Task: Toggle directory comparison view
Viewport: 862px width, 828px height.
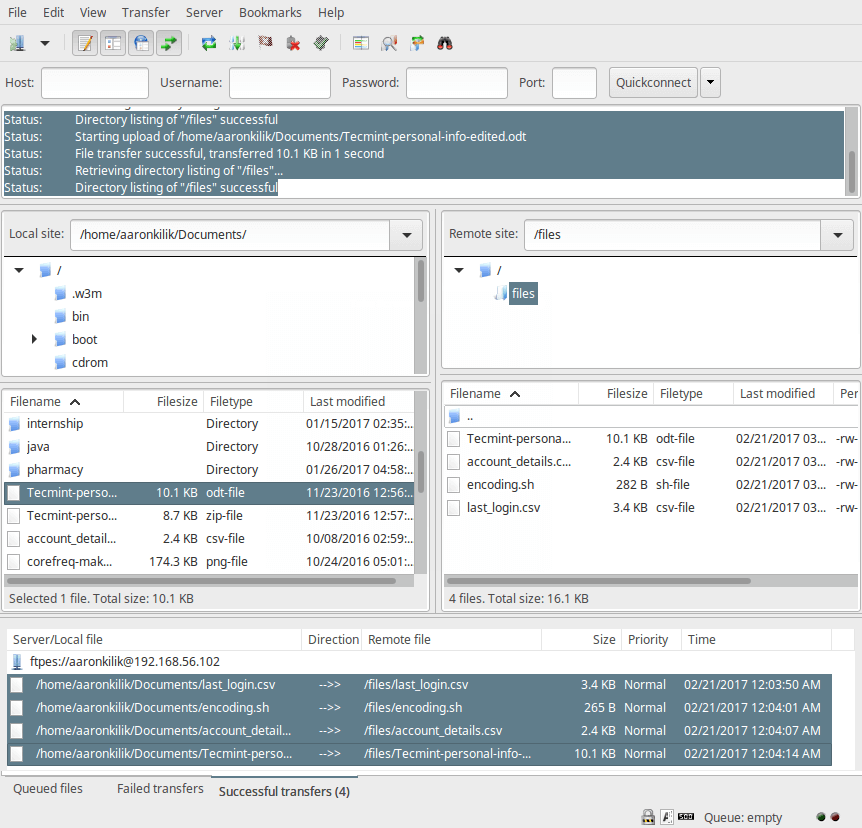Action: click(361, 43)
